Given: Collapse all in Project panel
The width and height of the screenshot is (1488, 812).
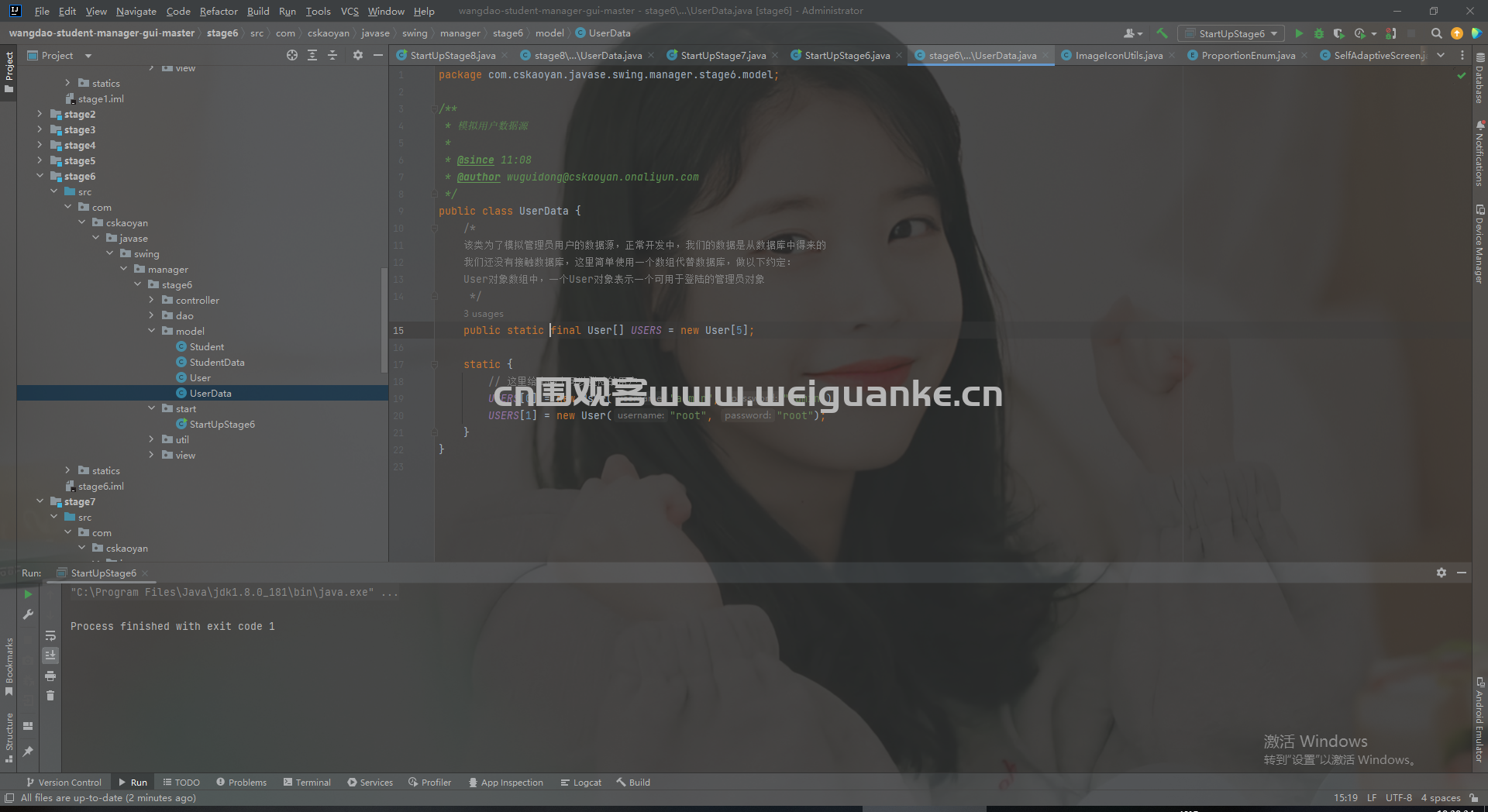Looking at the screenshot, I should (x=332, y=55).
